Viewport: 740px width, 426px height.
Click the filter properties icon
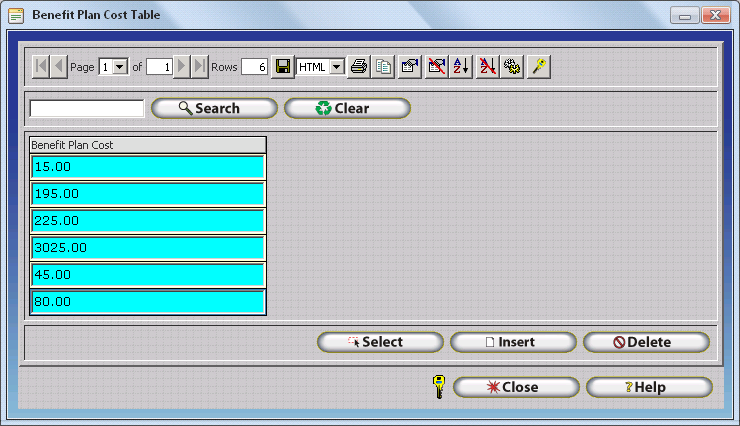[410, 67]
